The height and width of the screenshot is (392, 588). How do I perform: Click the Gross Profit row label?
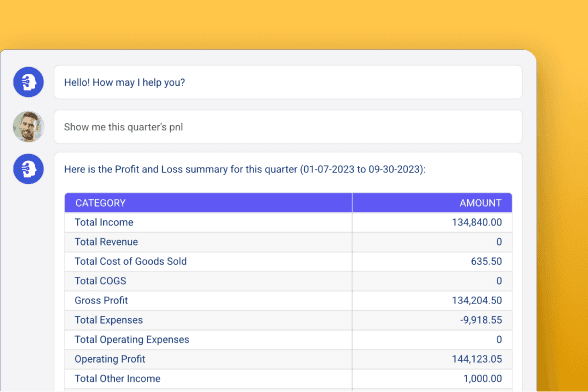101,300
